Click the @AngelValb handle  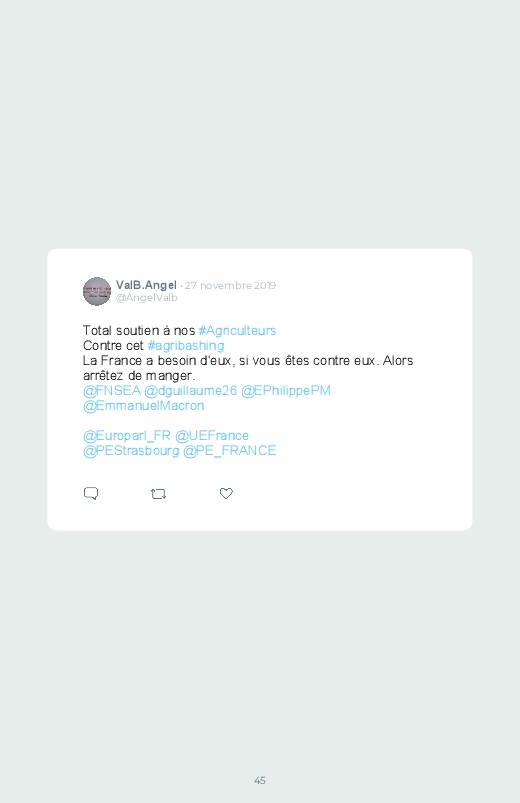click(147, 298)
